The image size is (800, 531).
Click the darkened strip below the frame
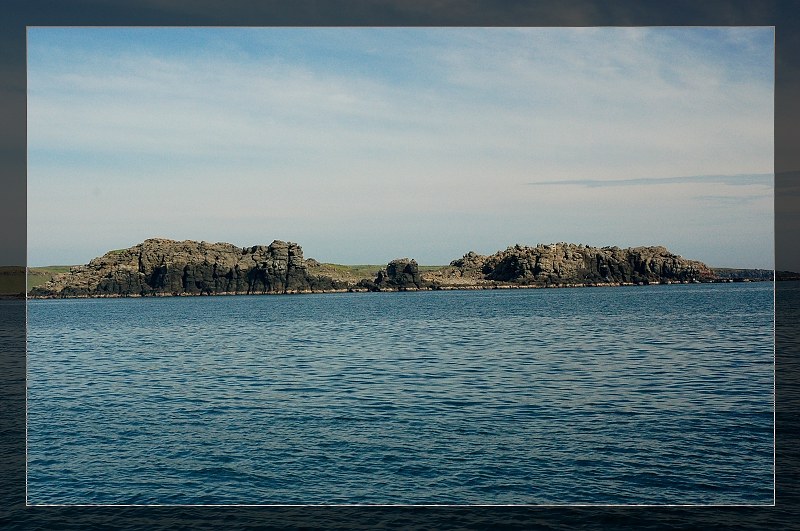coord(400,518)
